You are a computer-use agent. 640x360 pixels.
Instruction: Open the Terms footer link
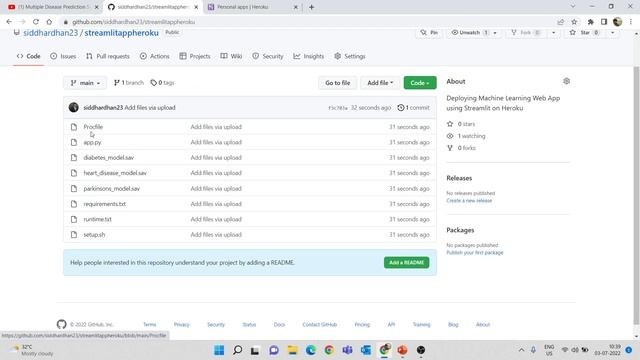tap(149, 324)
